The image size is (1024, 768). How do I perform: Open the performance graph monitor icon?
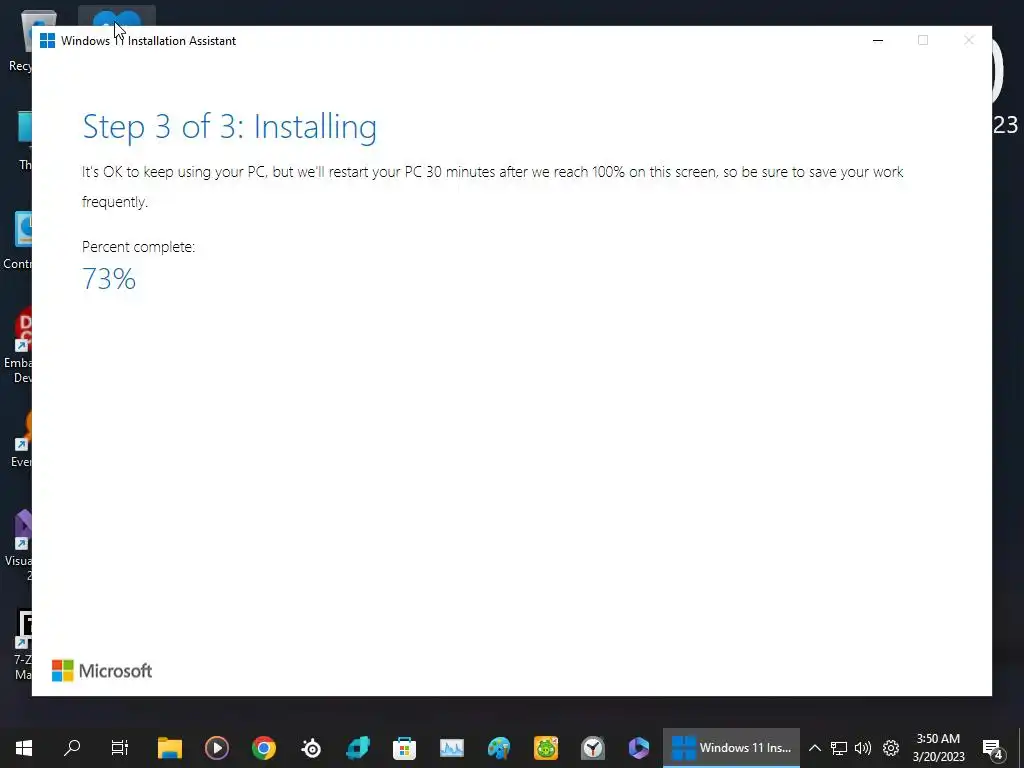click(451, 748)
